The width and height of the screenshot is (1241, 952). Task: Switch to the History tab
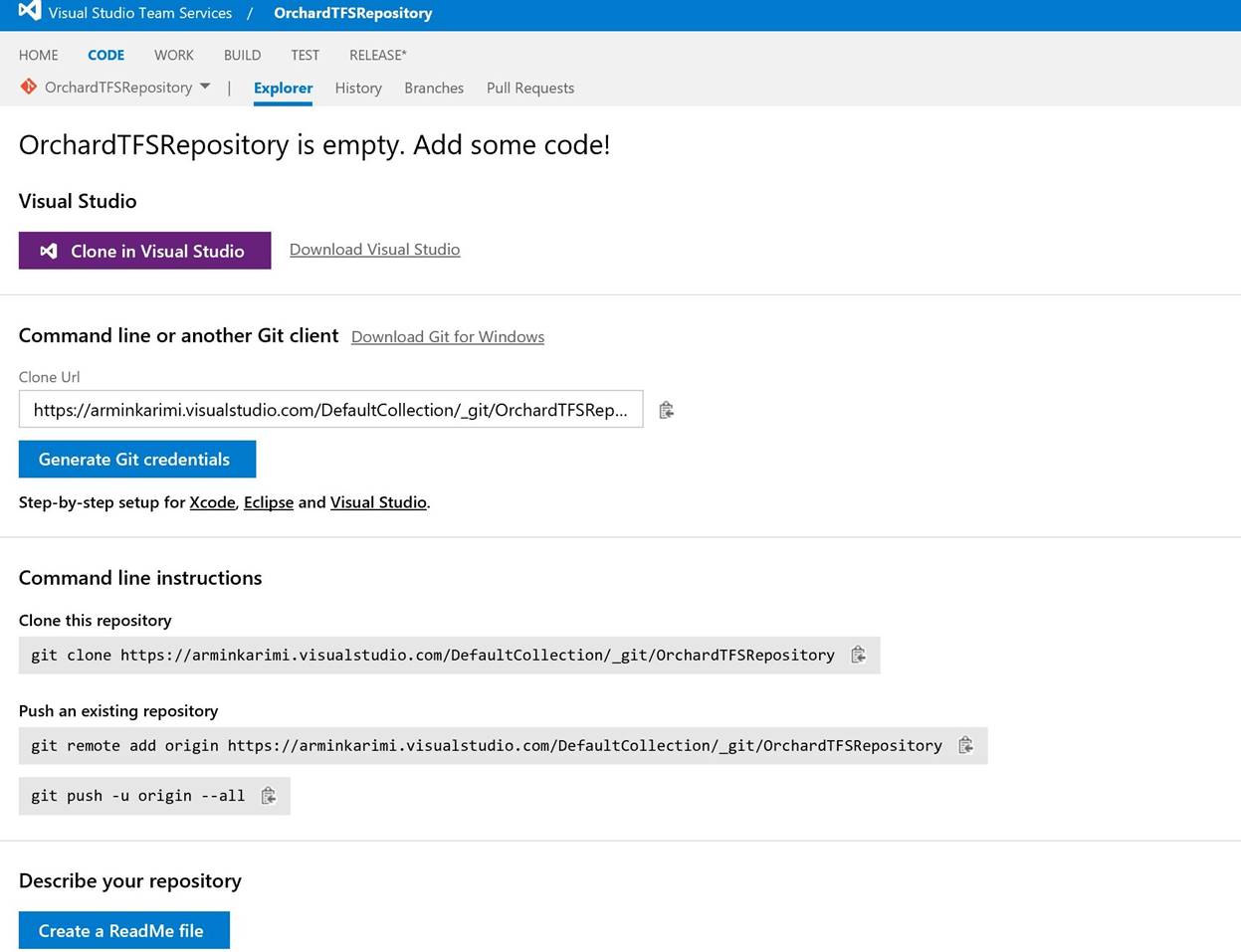(x=358, y=88)
